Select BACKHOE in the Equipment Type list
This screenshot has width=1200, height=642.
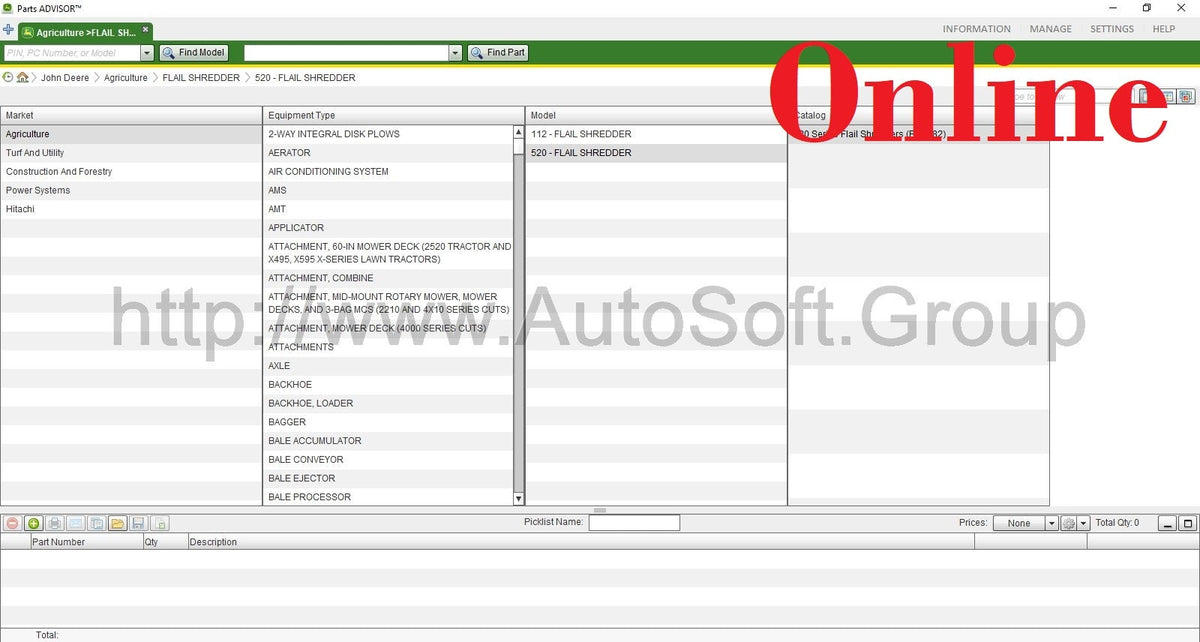(x=290, y=384)
